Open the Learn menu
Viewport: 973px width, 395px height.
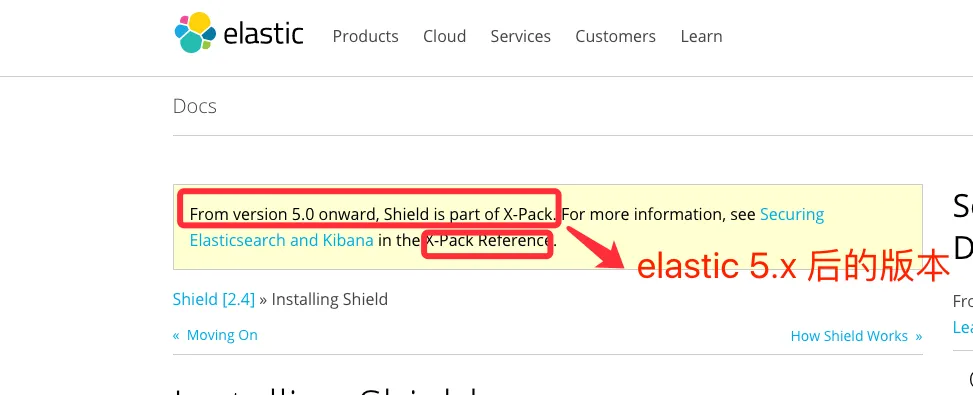pos(701,37)
